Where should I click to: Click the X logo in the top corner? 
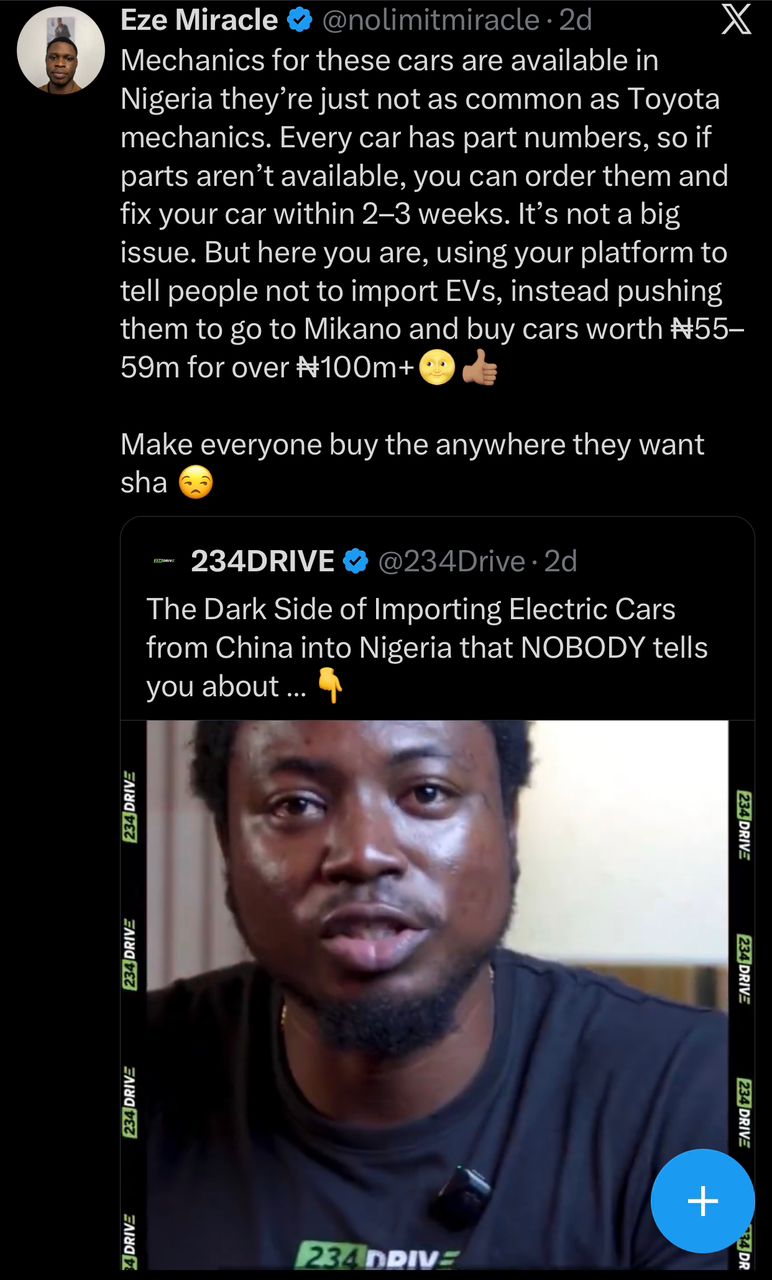pyautogui.click(x=736, y=20)
